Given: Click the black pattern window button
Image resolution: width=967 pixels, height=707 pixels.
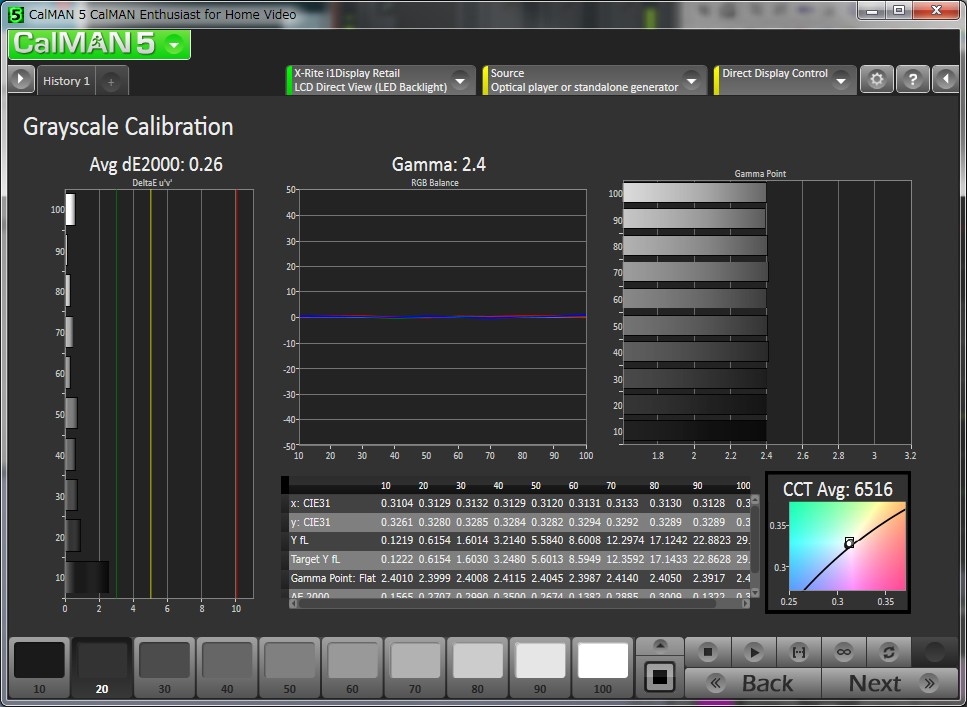Looking at the screenshot, I should click(x=659, y=676).
